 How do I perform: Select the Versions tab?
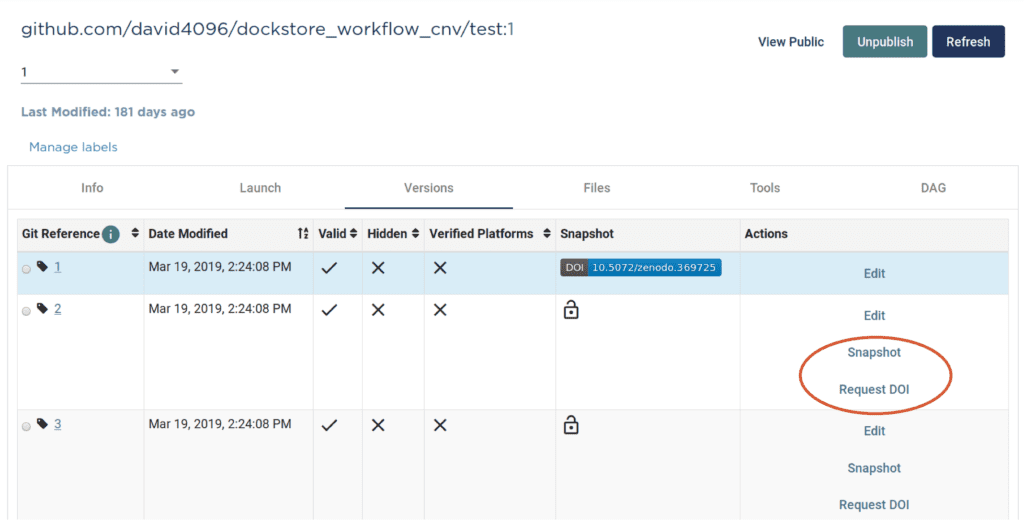[428, 188]
